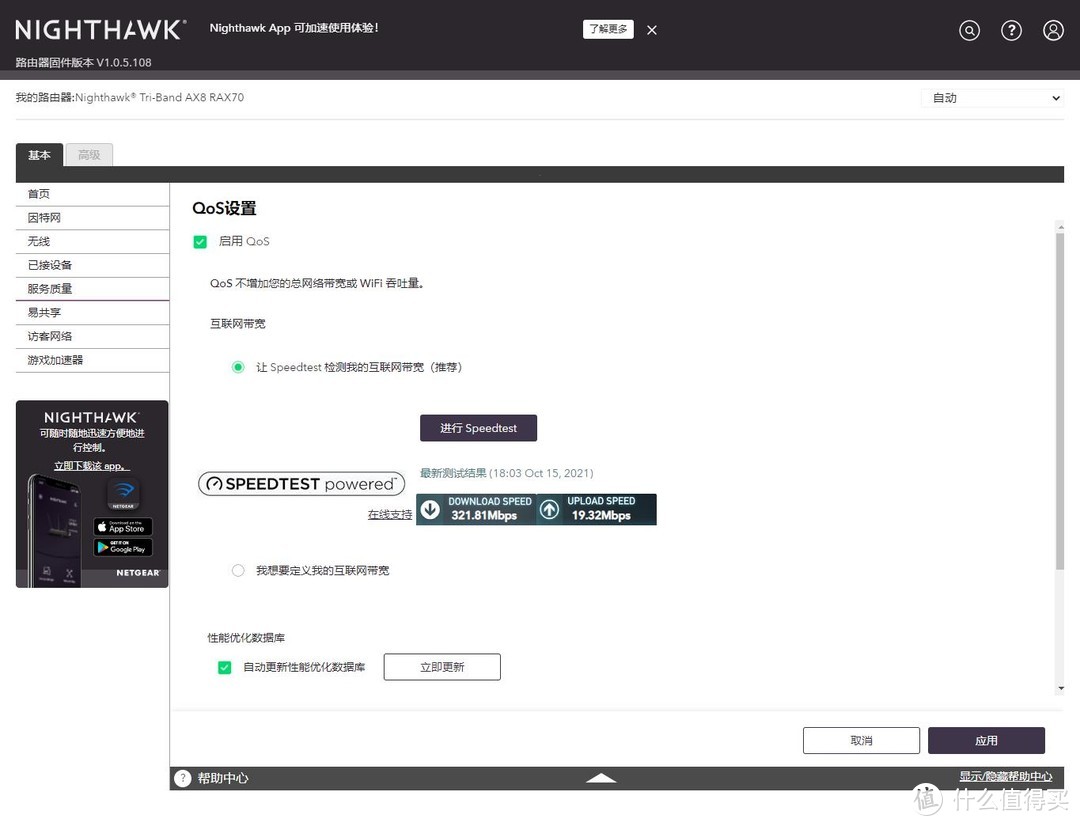The image size is (1080, 826).
Task: Click the account profile icon
Action: 1053,30
